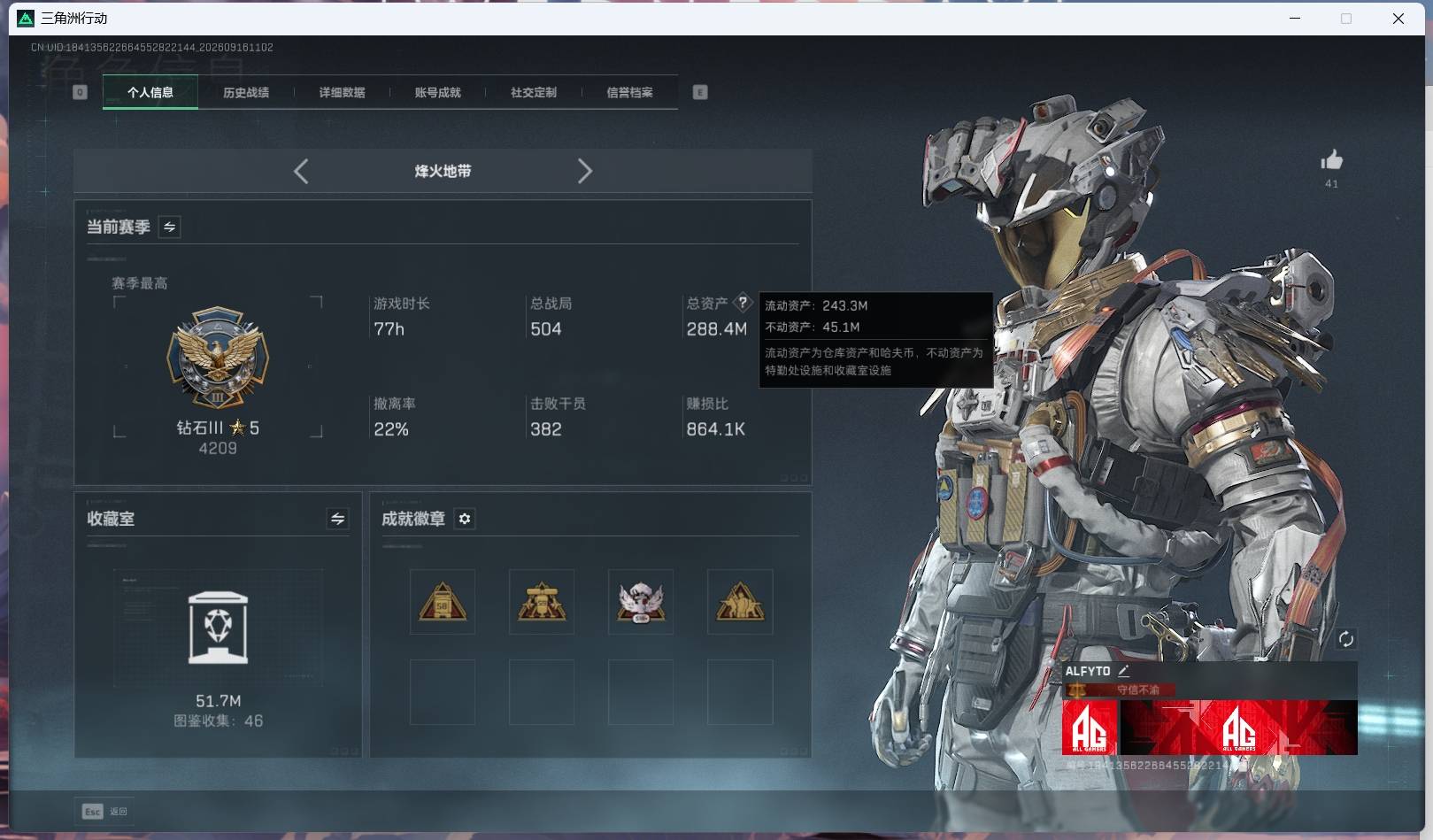
Task: Click the rotate character refresh icon
Action: (1345, 639)
